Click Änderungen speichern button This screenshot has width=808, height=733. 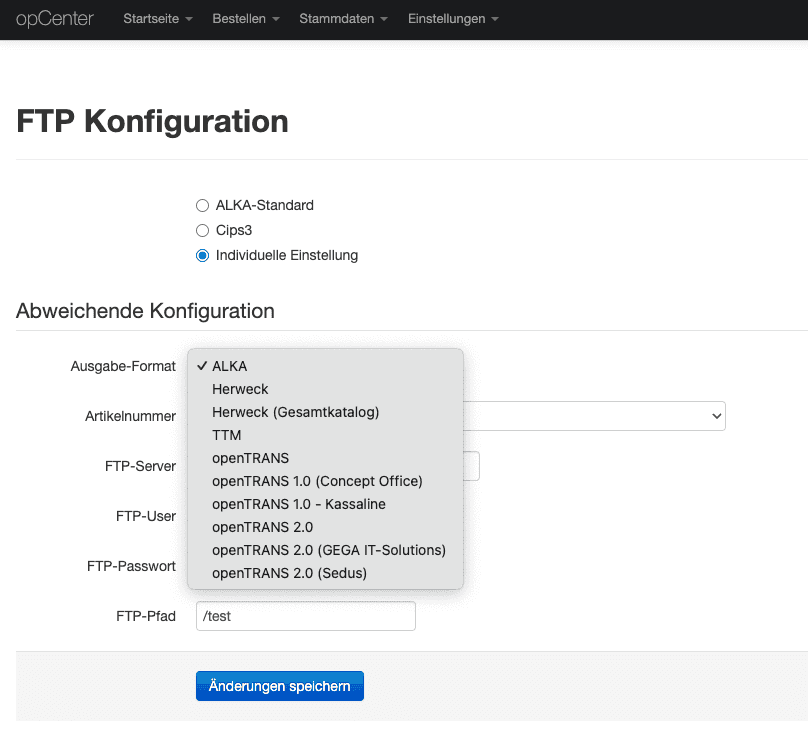280,686
